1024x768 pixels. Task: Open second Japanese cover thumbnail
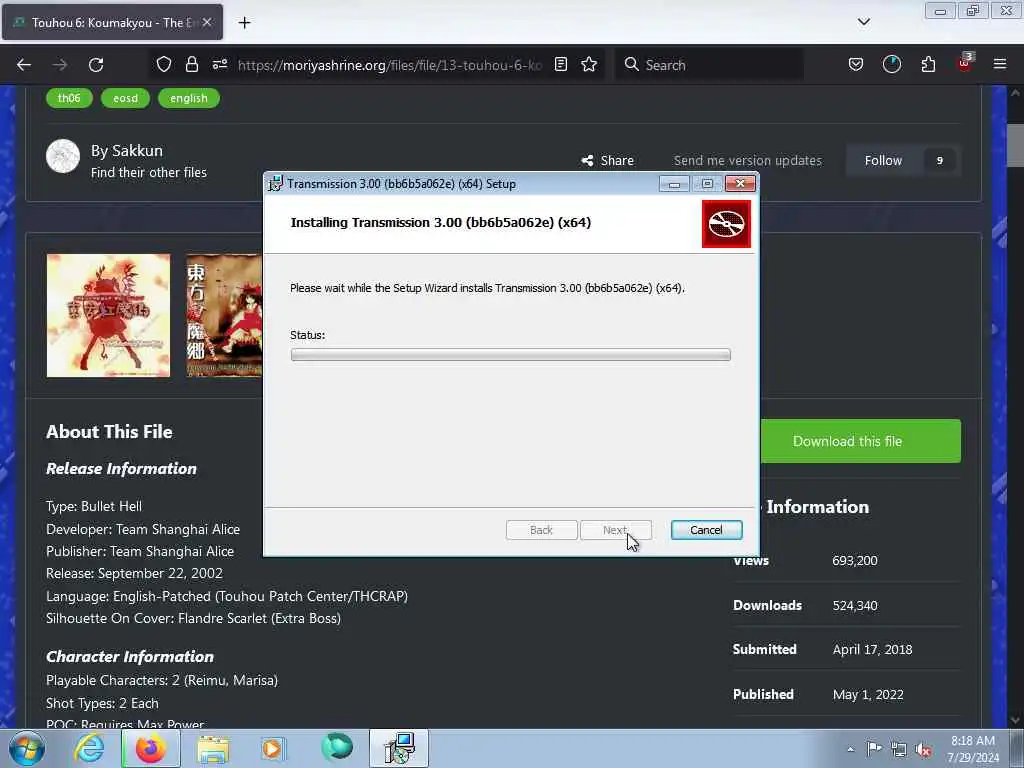coord(224,315)
